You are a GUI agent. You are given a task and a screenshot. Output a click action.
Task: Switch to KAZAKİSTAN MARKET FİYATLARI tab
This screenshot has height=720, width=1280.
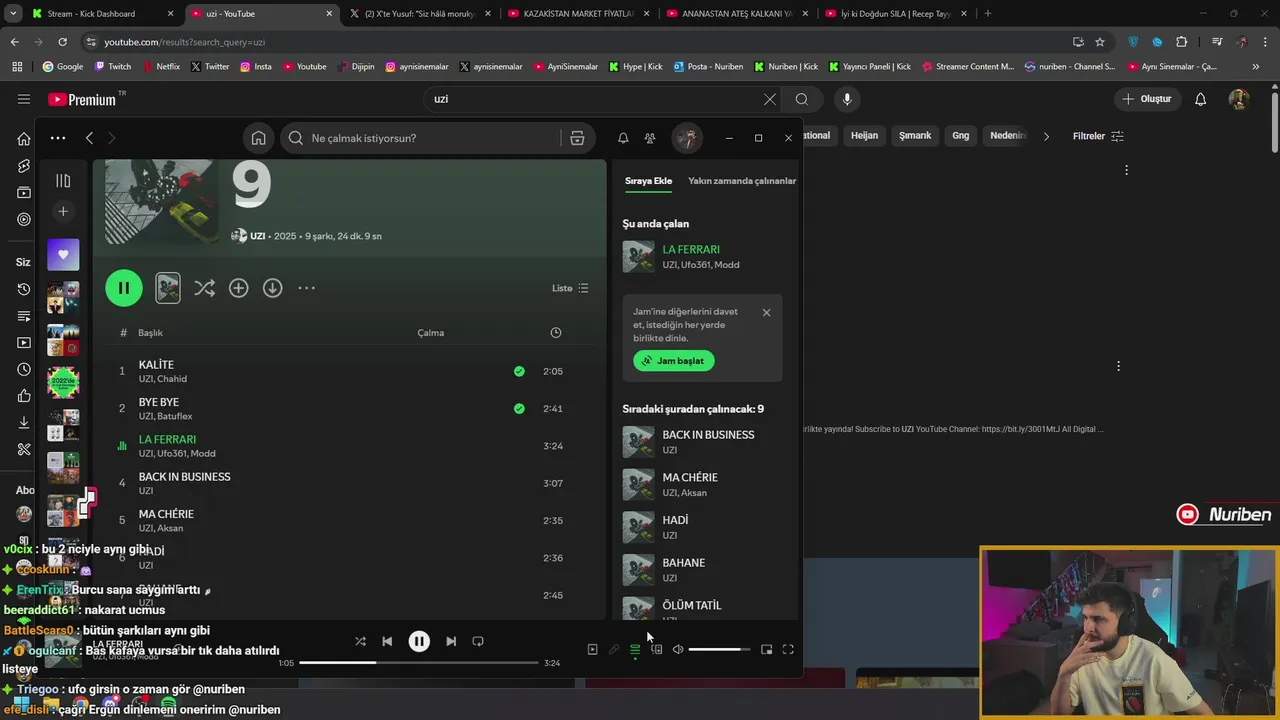[580, 14]
